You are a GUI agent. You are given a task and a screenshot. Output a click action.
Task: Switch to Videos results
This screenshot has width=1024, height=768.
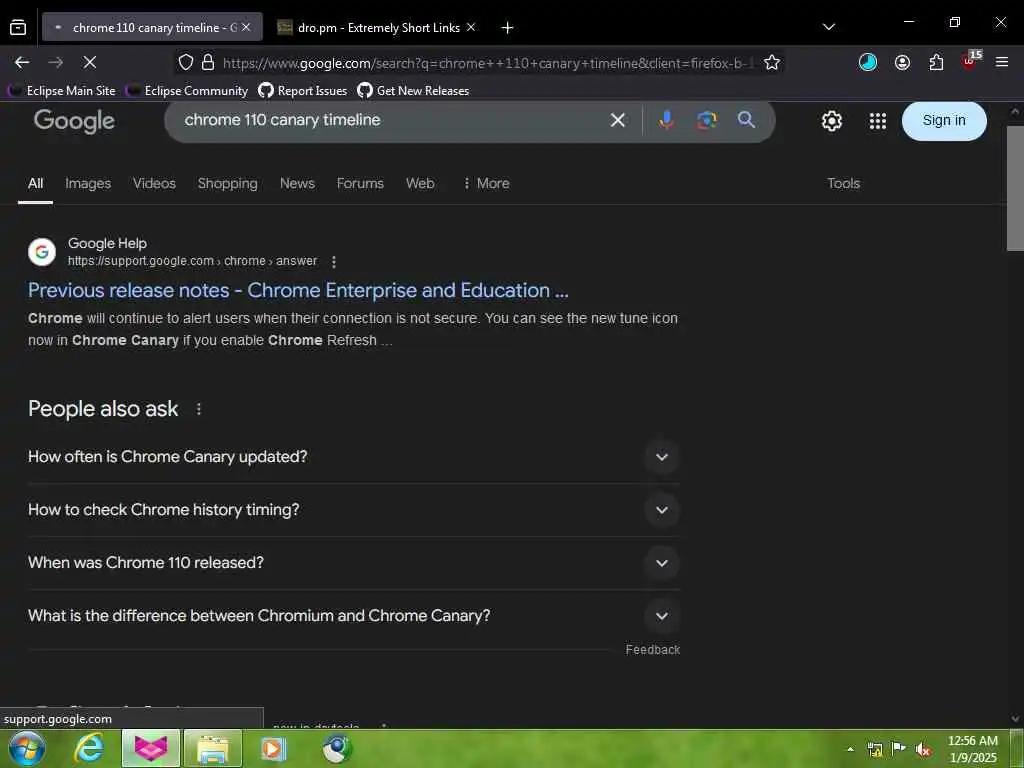click(x=154, y=184)
